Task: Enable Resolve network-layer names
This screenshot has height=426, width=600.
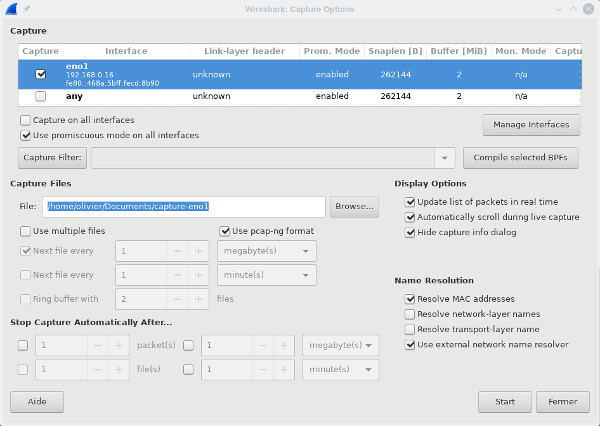Action: 409,314
